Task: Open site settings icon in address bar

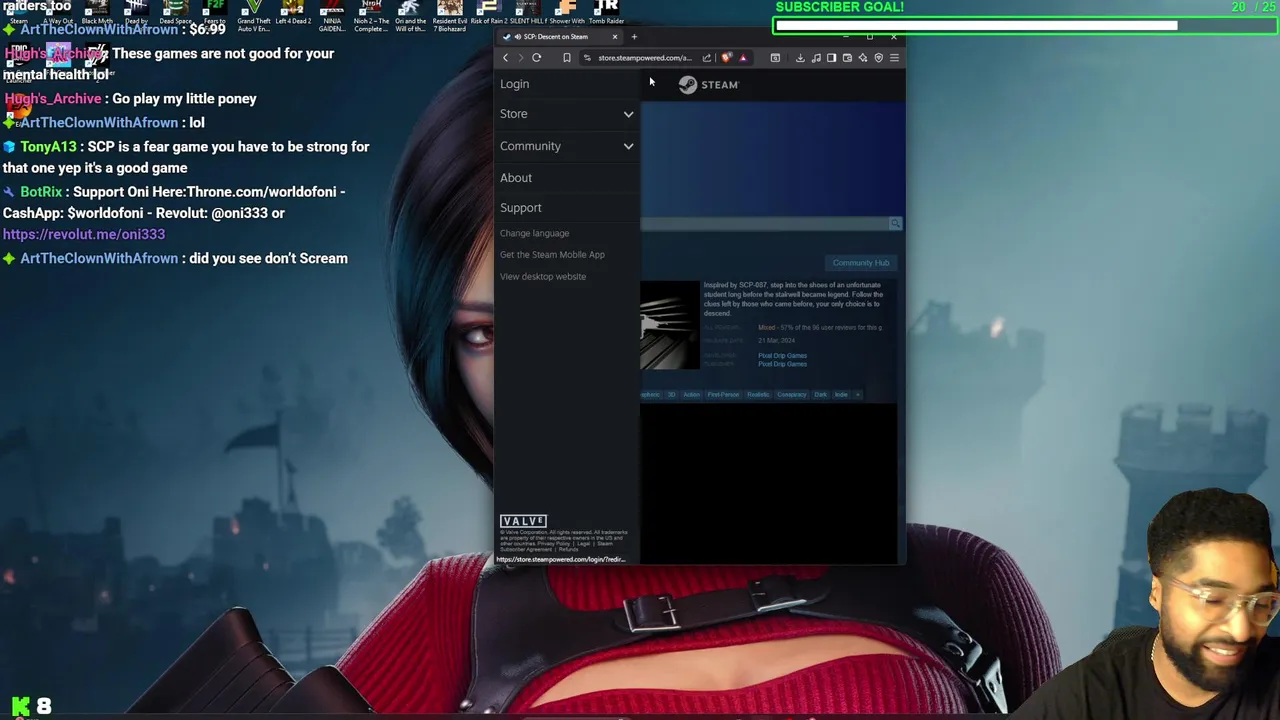Action: [587, 58]
